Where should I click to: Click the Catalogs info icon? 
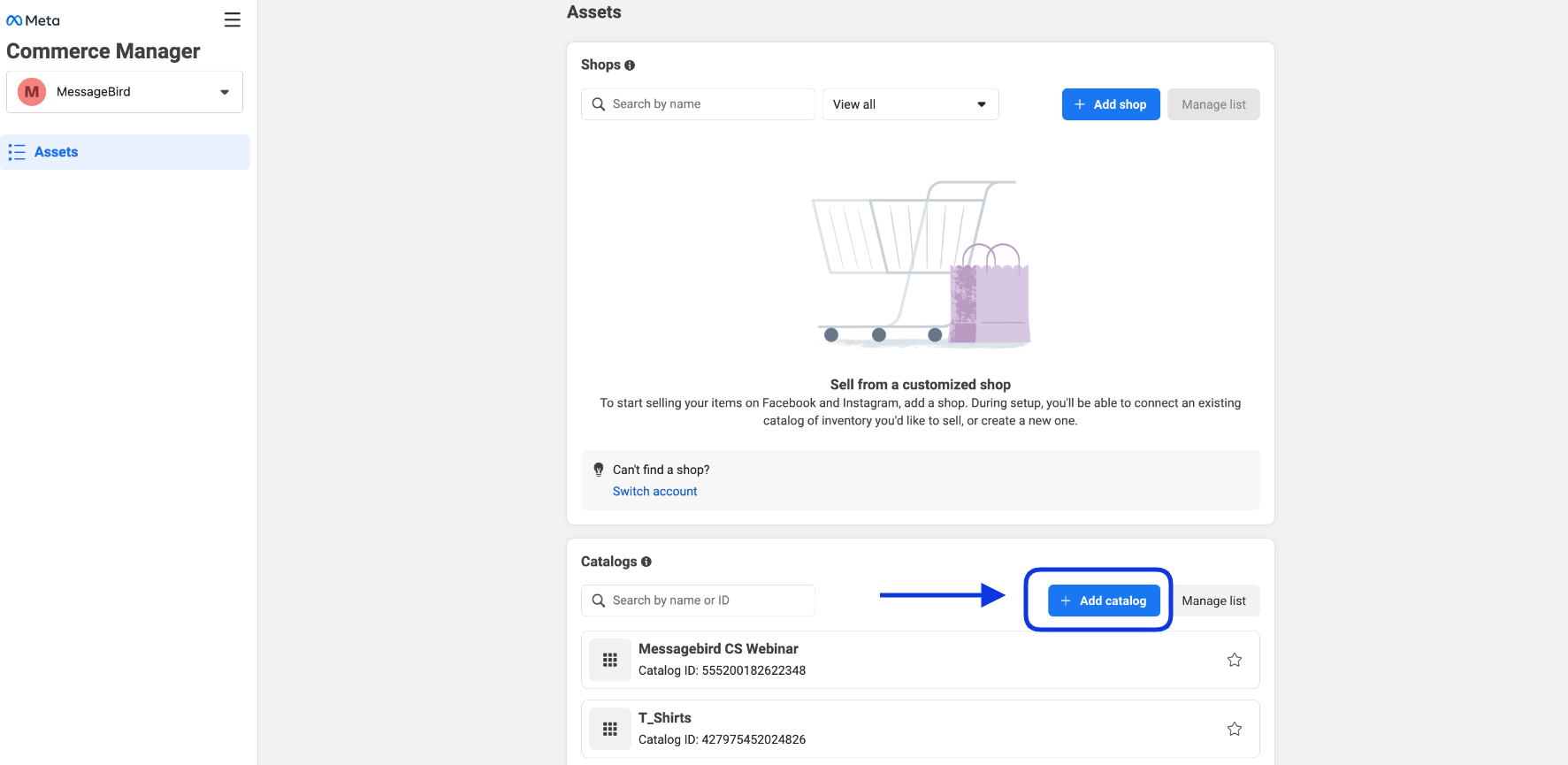click(x=646, y=562)
